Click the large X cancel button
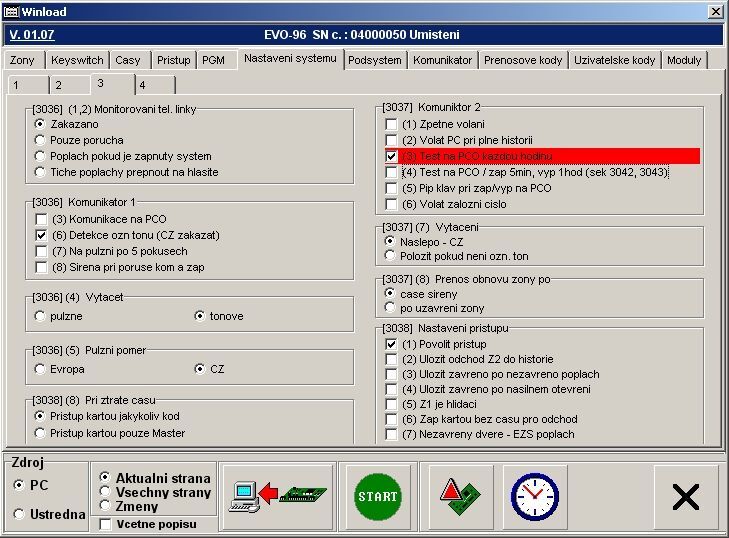The height and width of the screenshot is (538, 729). click(685, 496)
